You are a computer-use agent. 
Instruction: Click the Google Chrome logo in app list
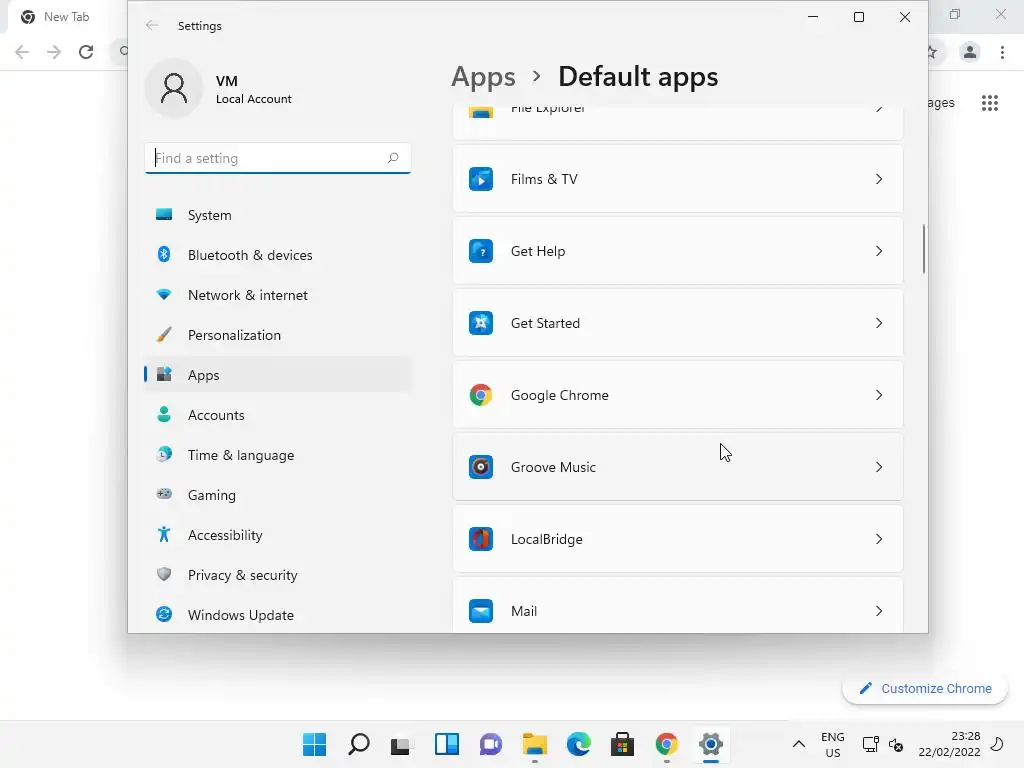[x=481, y=395]
